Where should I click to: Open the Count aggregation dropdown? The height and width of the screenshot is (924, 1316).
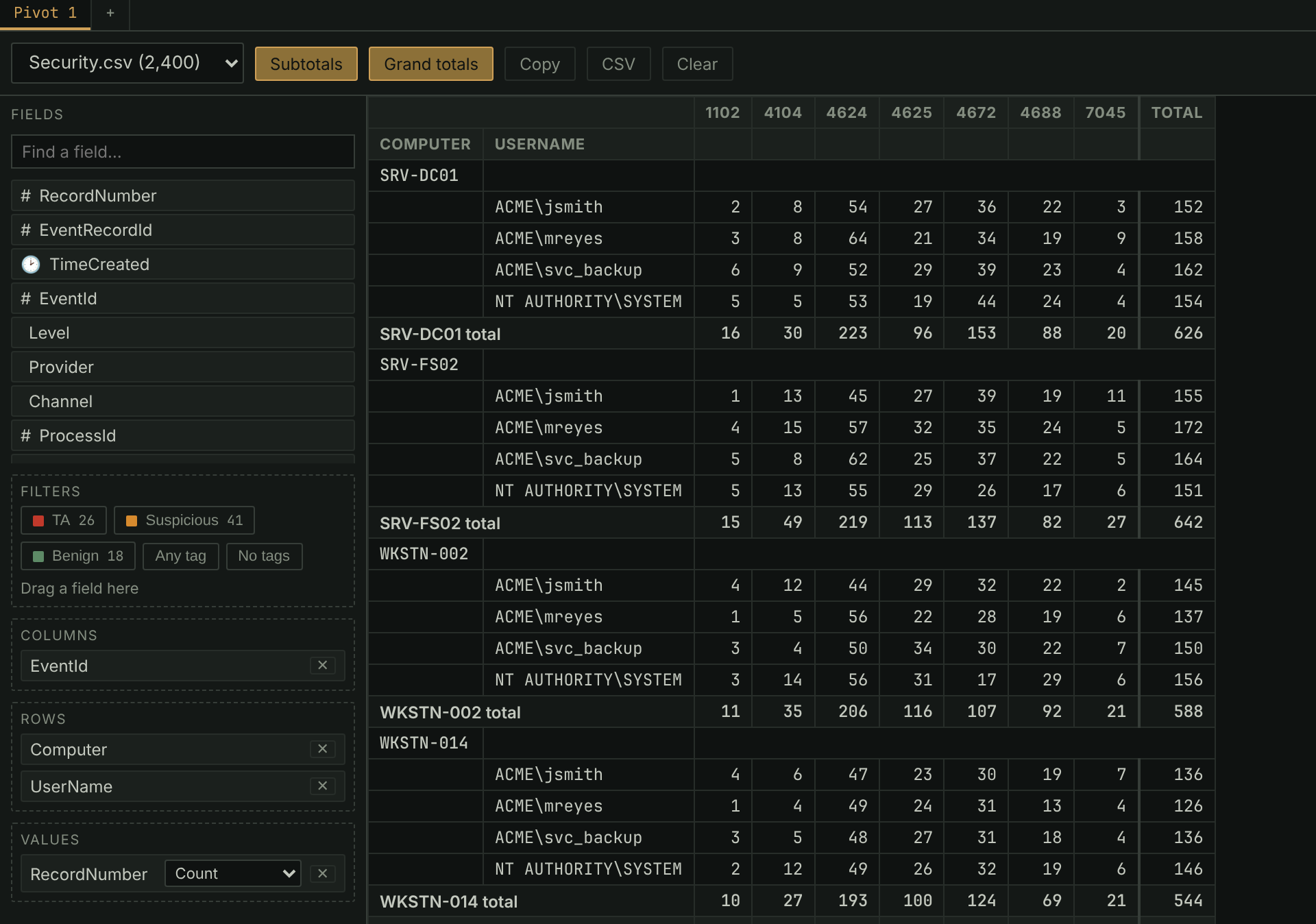(x=233, y=874)
